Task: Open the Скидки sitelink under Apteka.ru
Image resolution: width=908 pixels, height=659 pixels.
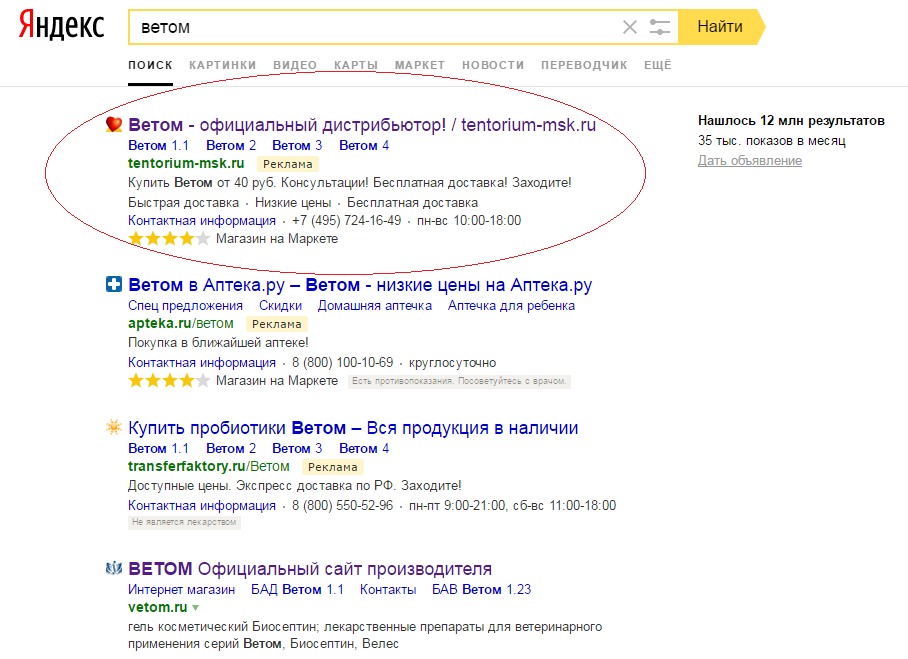Action: point(281,306)
